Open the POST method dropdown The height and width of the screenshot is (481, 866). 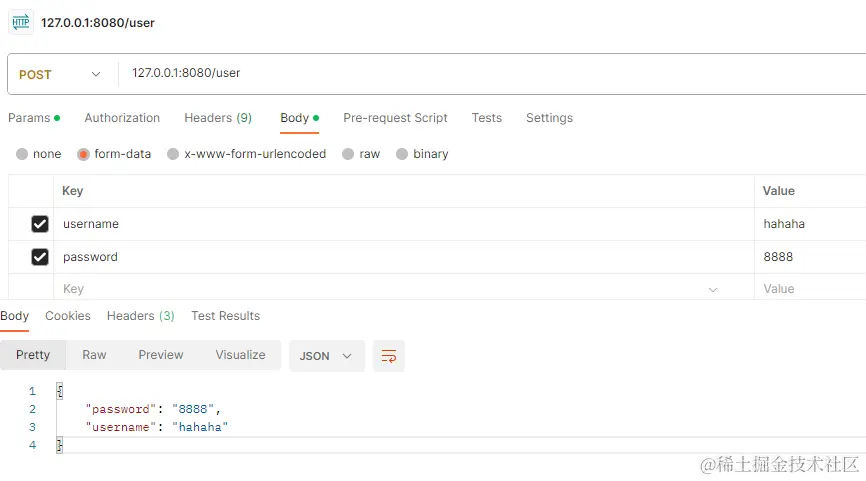coord(60,75)
